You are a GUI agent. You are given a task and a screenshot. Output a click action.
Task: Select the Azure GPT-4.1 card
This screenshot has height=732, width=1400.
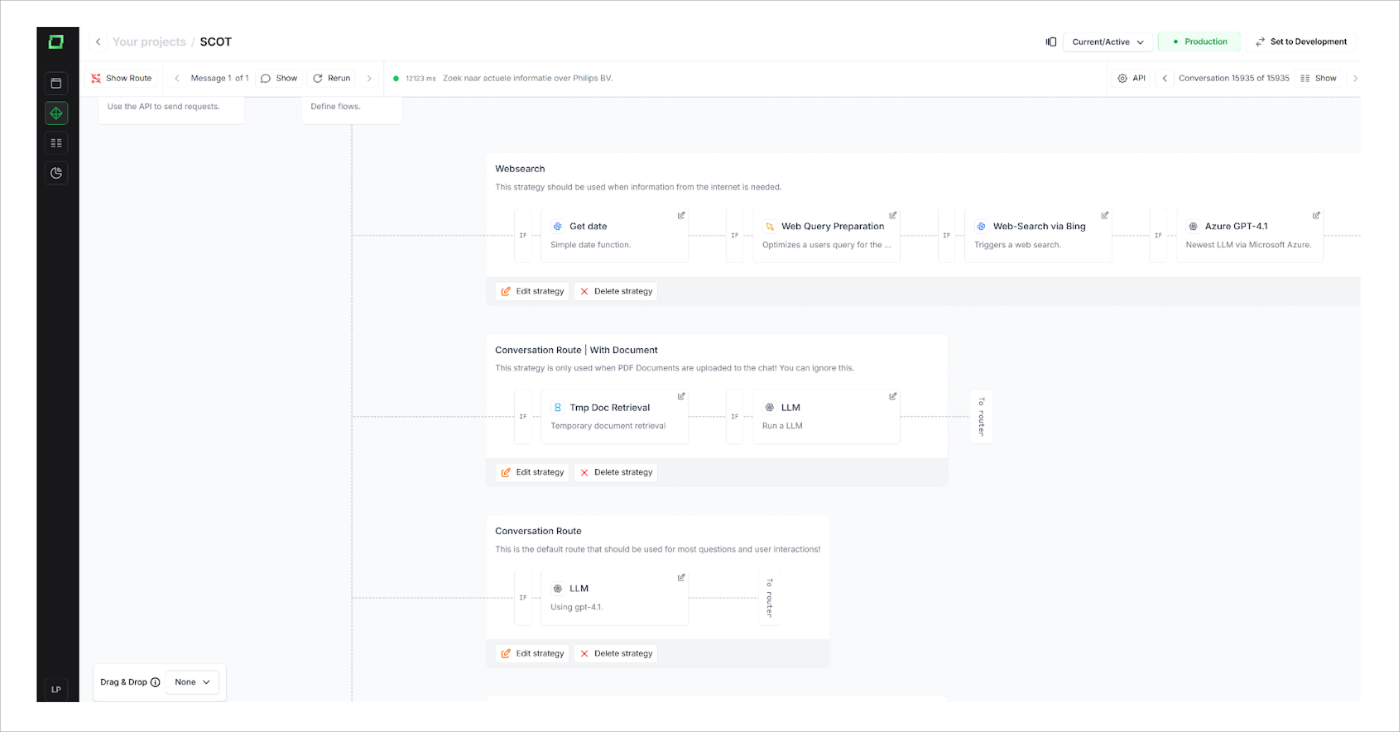point(1250,236)
